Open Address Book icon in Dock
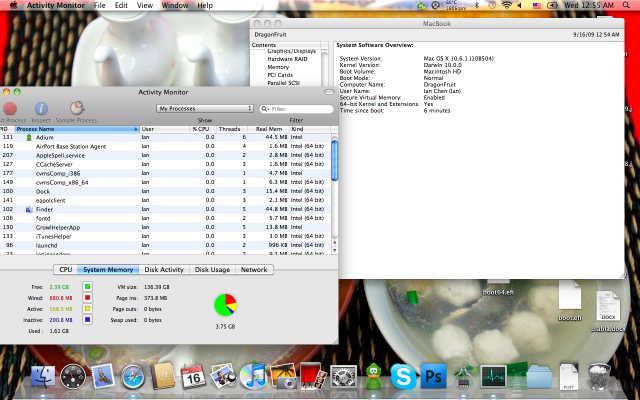640x400 pixels. point(163,376)
